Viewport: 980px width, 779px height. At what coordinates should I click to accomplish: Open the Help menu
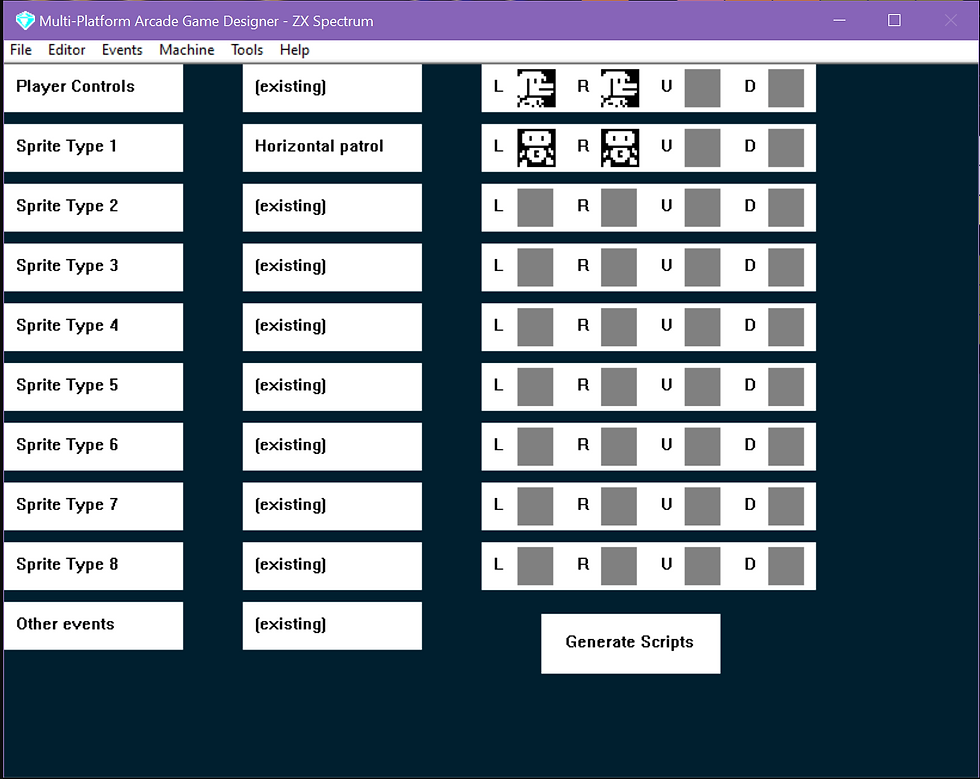click(x=294, y=50)
